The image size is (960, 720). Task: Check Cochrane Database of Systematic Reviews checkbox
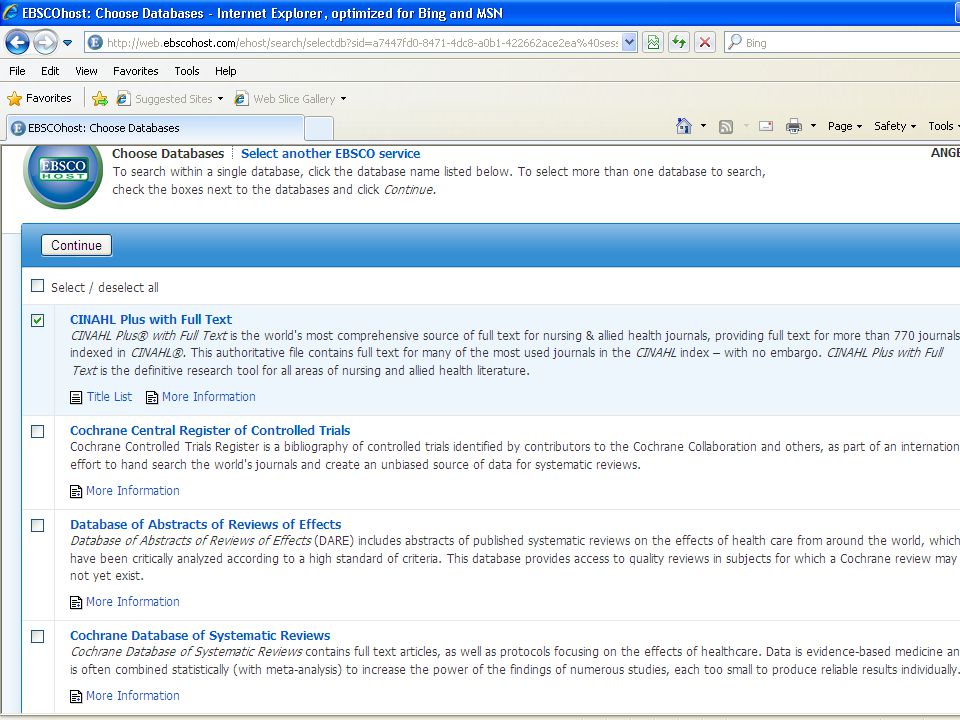[x=38, y=637]
